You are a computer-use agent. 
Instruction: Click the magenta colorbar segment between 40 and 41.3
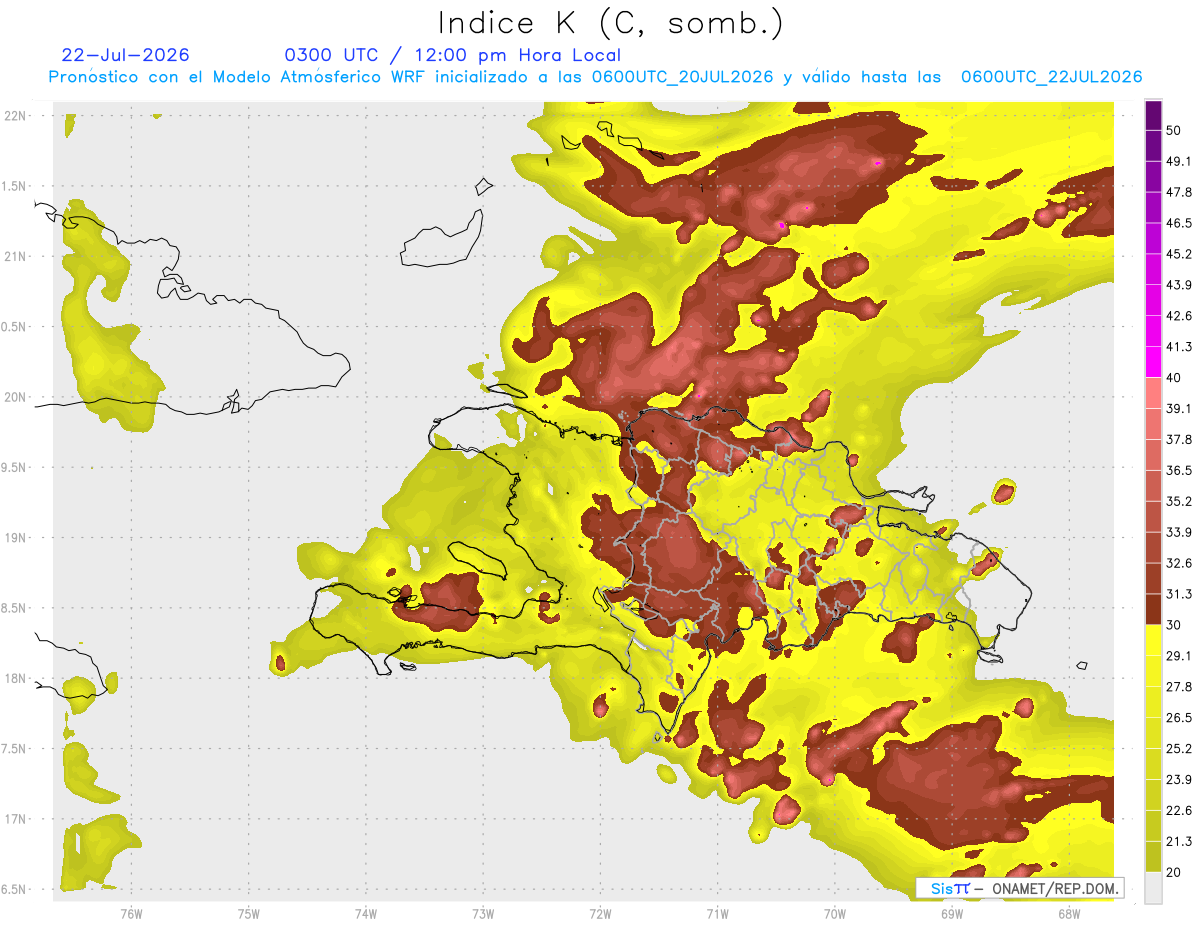point(1153,362)
